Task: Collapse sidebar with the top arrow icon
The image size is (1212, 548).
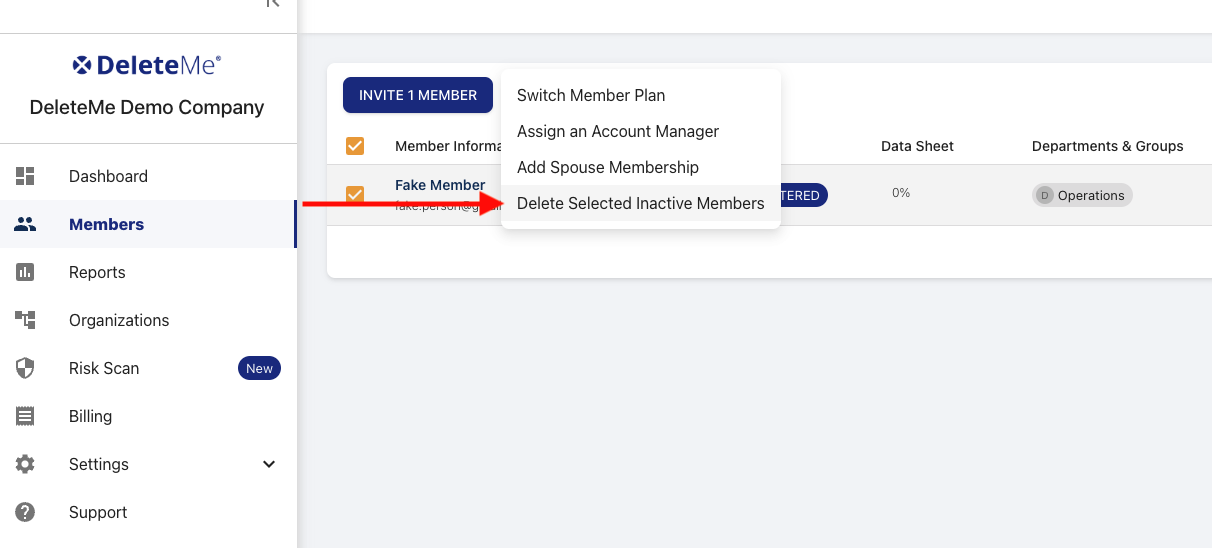Action: point(272,3)
